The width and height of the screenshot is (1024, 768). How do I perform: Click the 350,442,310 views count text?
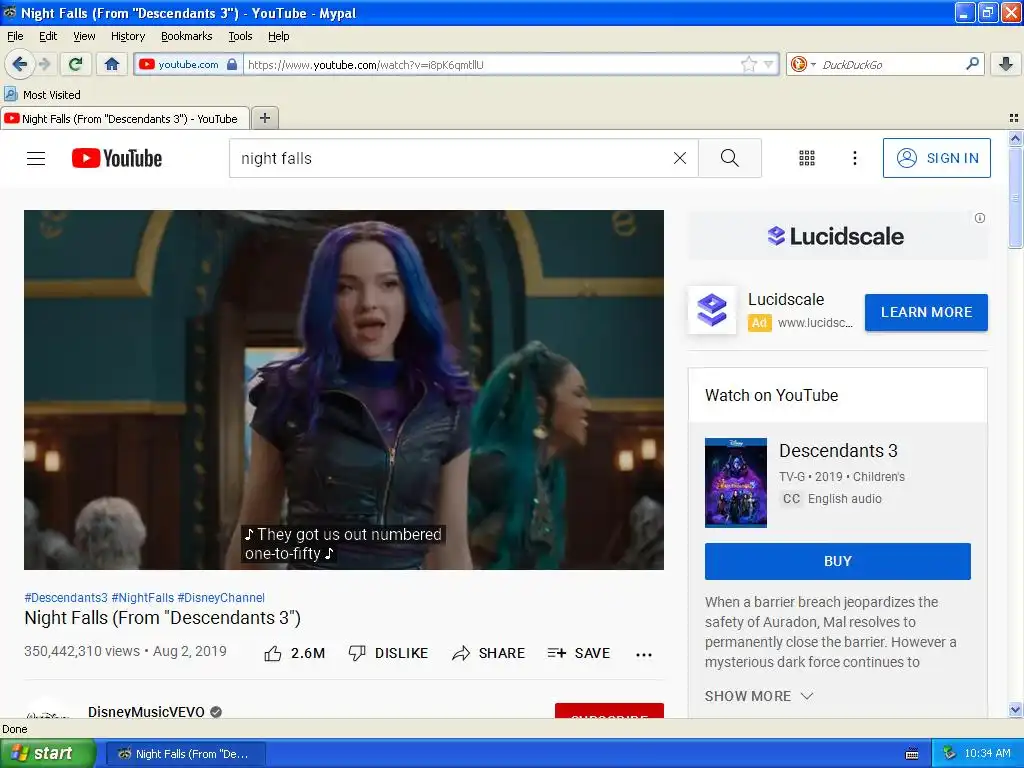(x=82, y=651)
